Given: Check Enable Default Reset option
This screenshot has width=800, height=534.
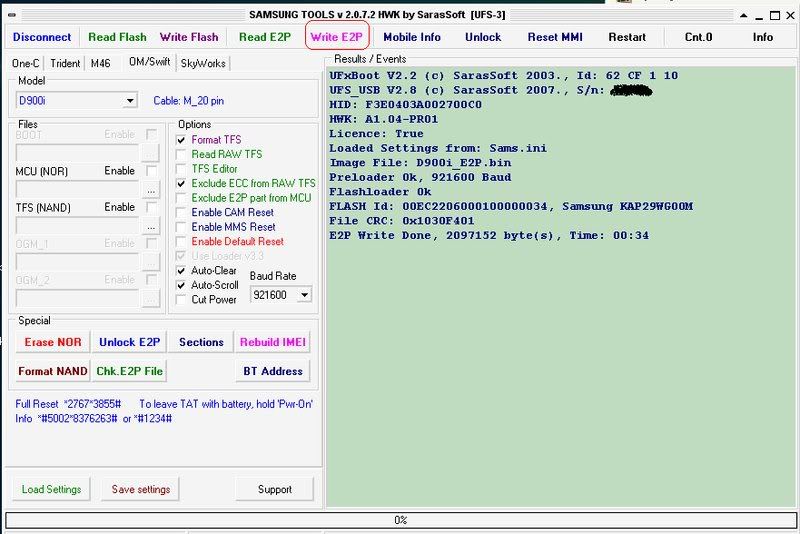Looking at the screenshot, I should pyautogui.click(x=181, y=241).
